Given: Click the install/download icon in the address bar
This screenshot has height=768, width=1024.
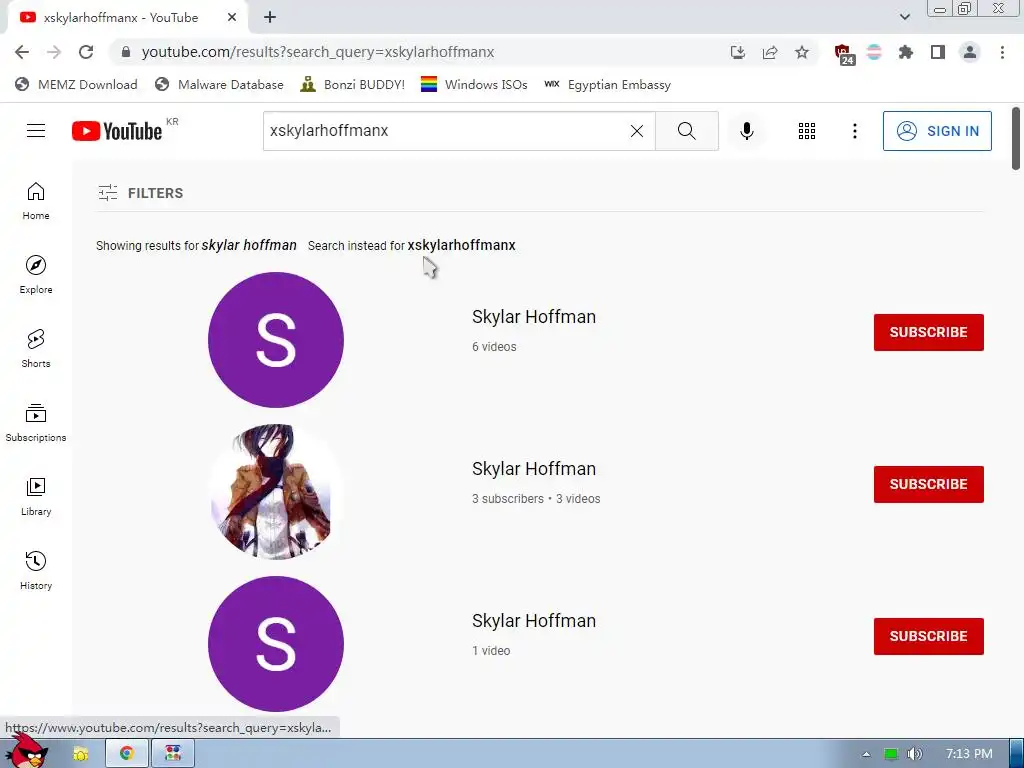Looking at the screenshot, I should pyautogui.click(x=738, y=52).
